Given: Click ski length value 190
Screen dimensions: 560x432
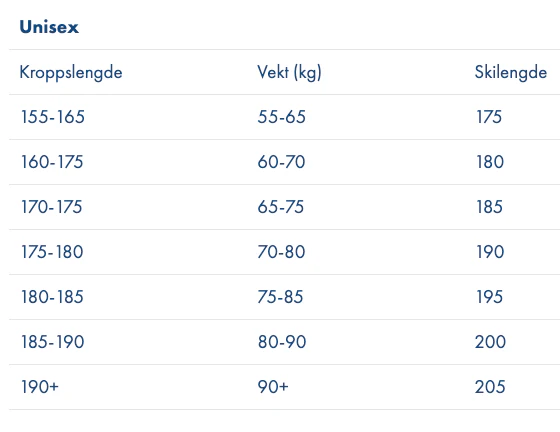Looking at the screenshot, I should [490, 252].
